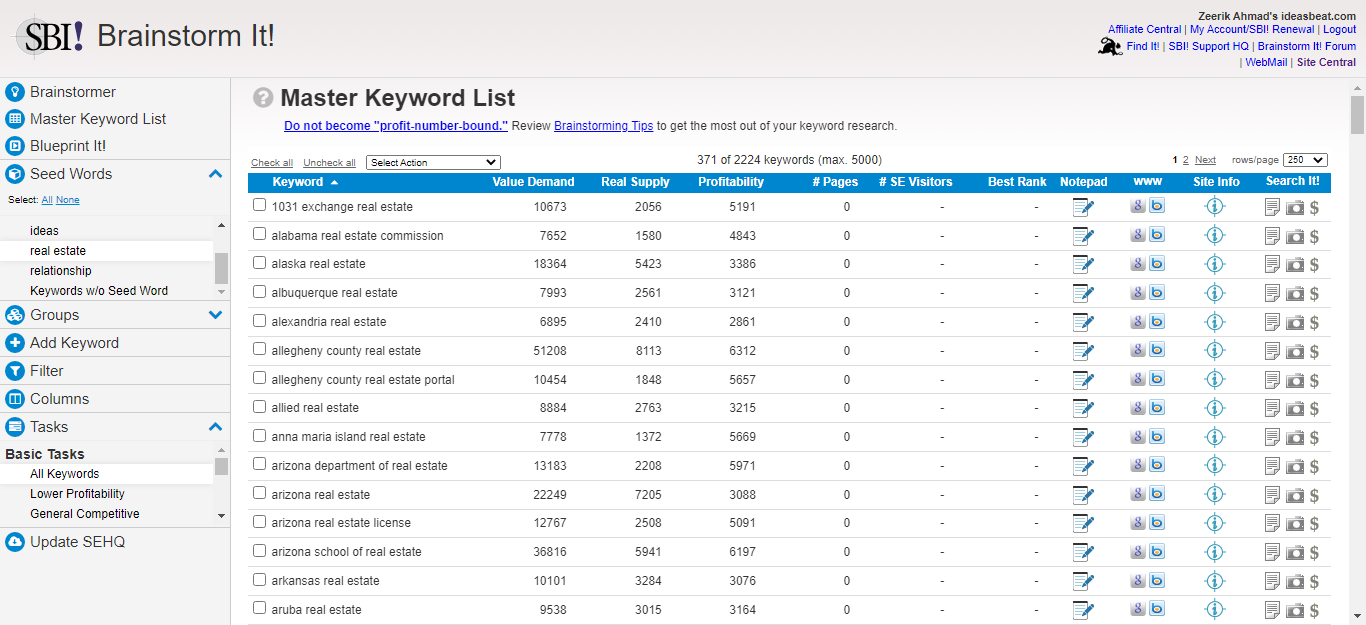Check the aruba real estate checkbox
1366x625 pixels.
(260, 608)
